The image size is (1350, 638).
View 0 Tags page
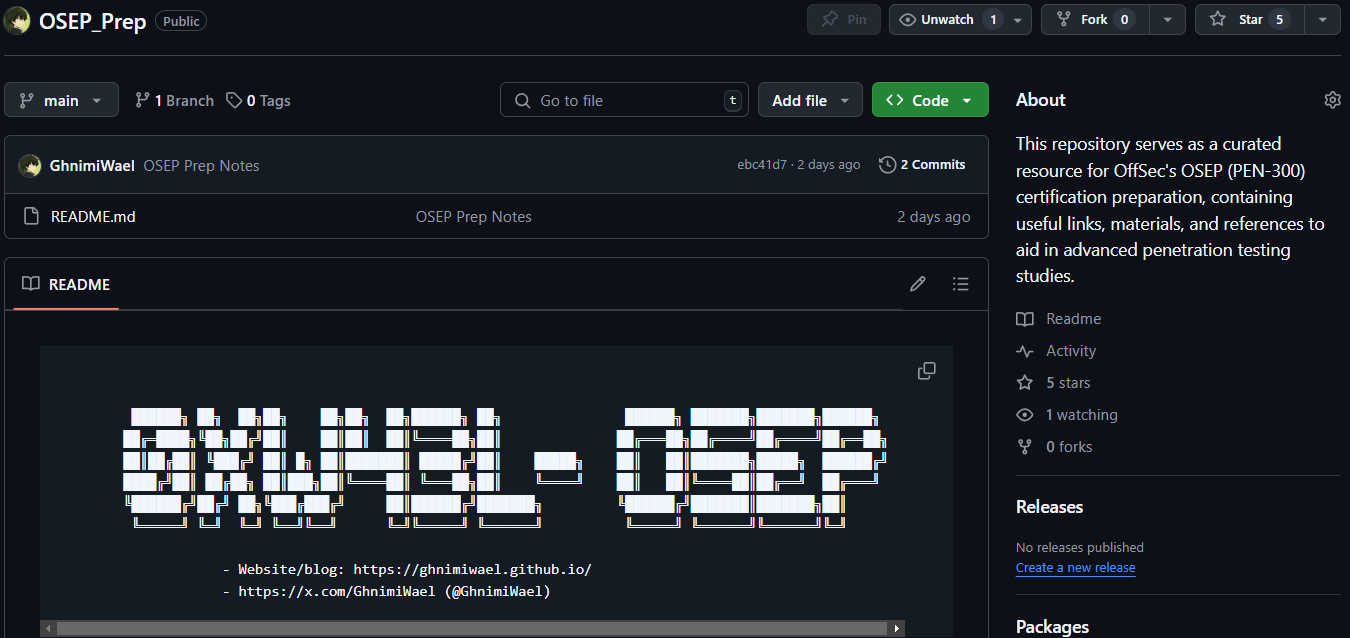click(258, 101)
